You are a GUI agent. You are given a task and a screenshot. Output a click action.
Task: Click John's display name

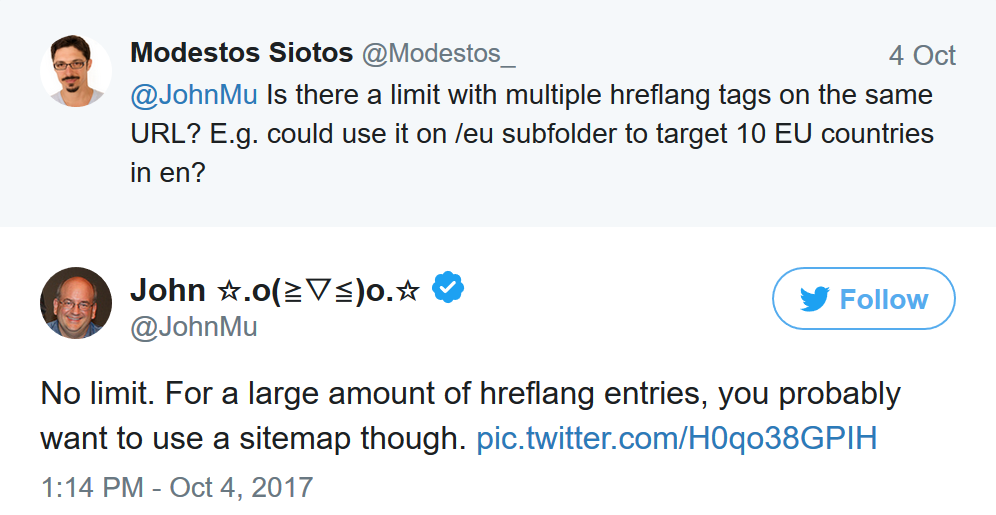(168, 290)
